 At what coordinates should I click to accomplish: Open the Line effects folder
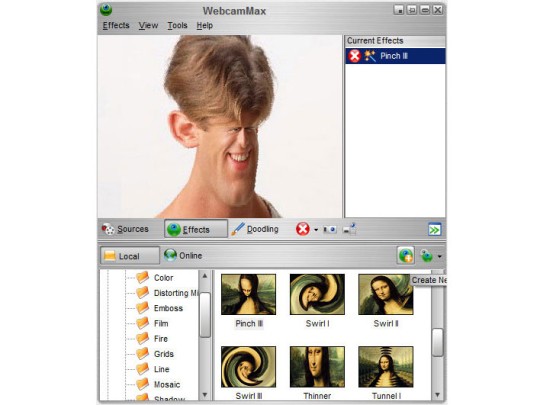click(153, 369)
